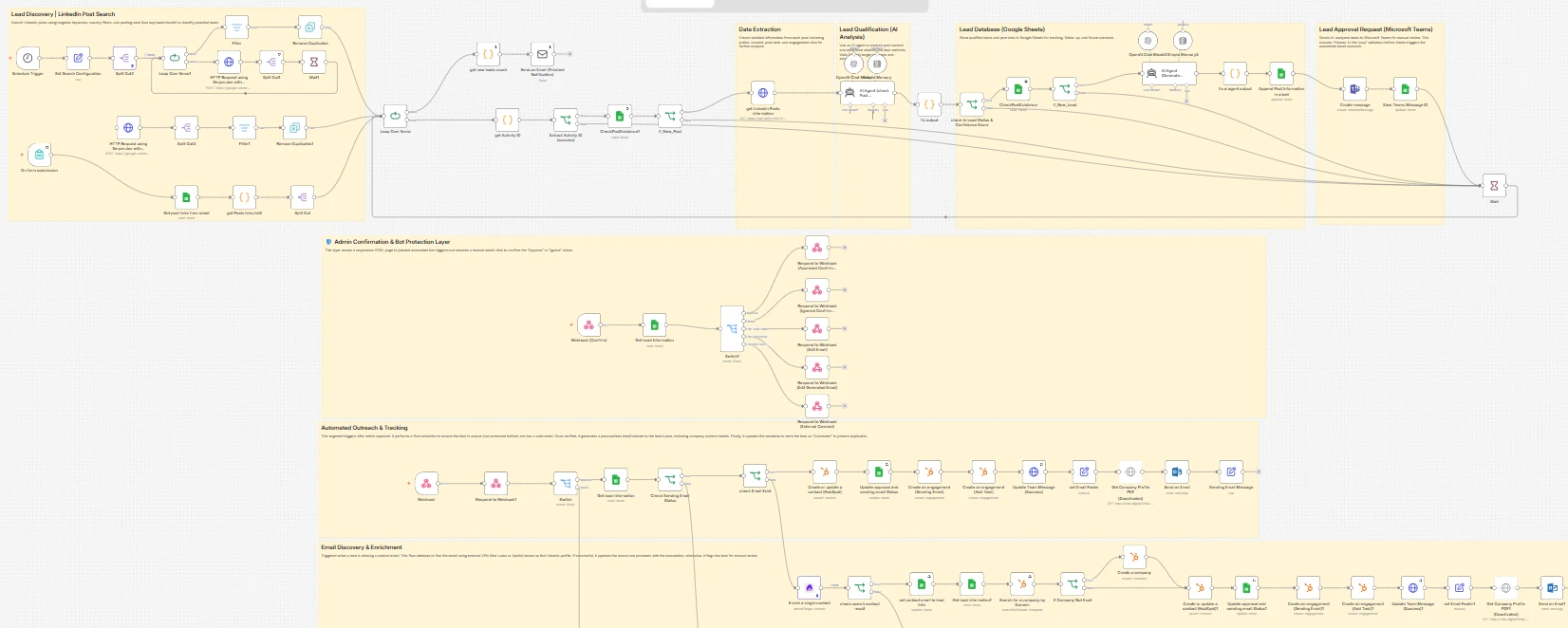
Task: Select the get new leads count code node
Action: click(x=488, y=54)
